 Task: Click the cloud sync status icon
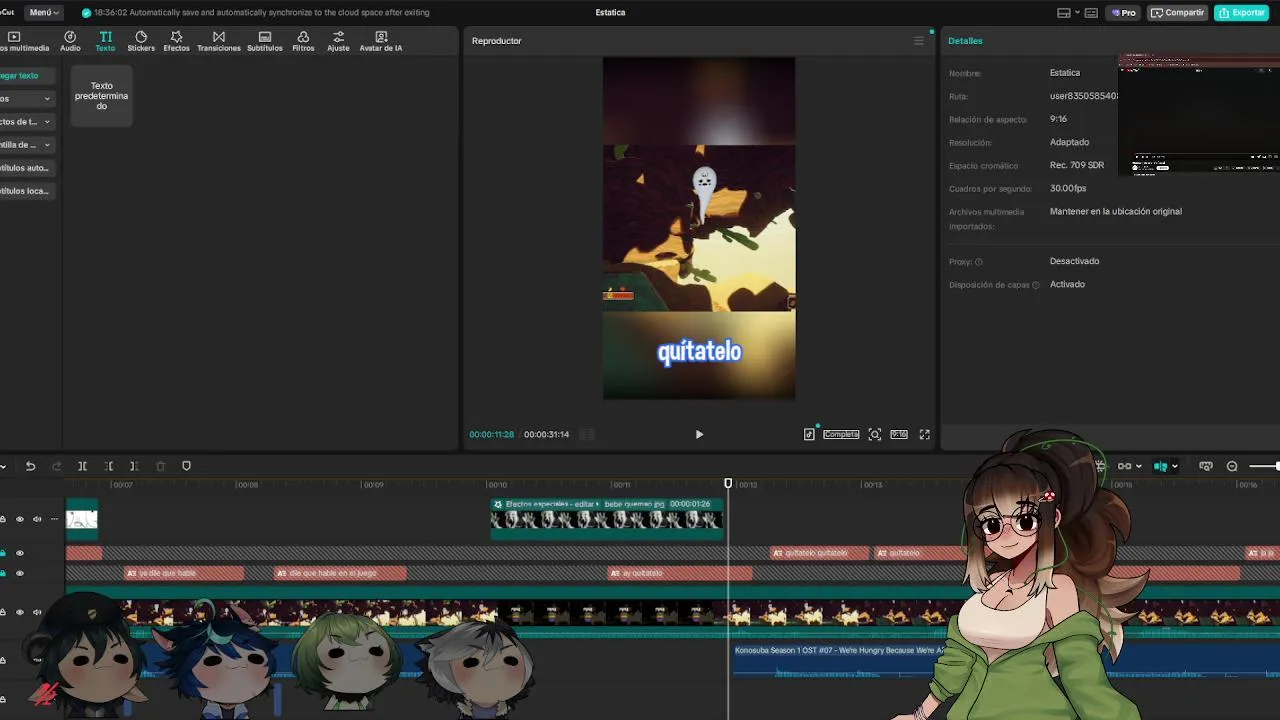86,12
